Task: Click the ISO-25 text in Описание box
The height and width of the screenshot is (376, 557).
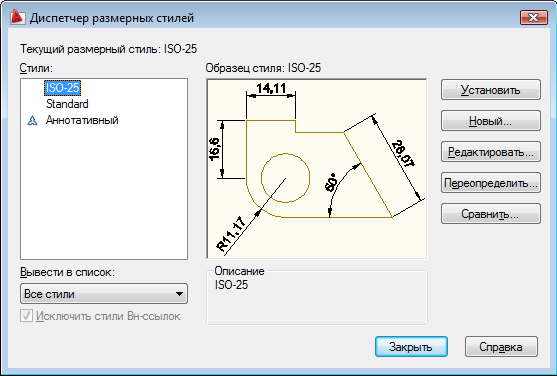Action: [x=231, y=285]
